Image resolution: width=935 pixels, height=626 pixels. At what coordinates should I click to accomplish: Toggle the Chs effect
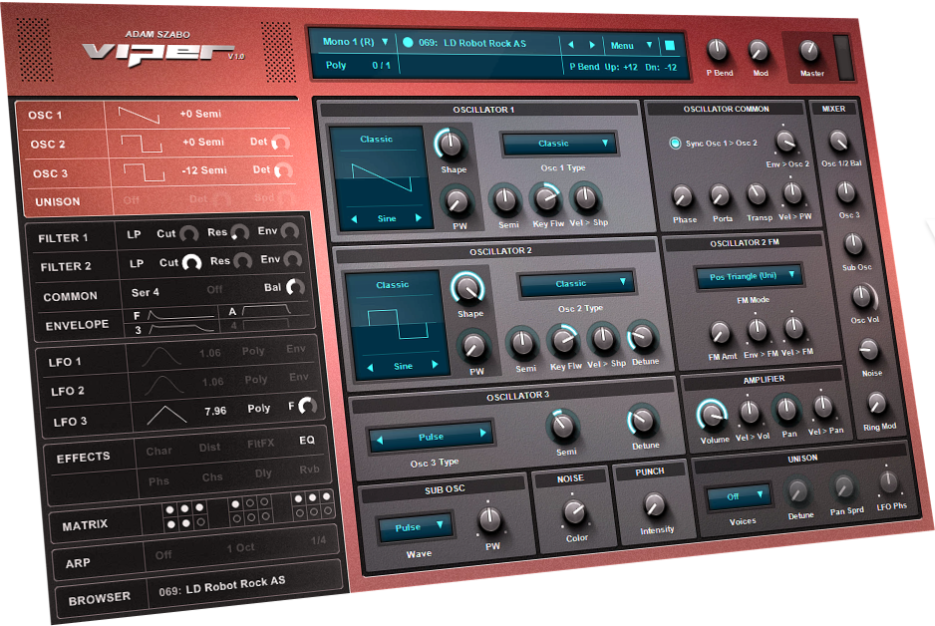(x=212, y=477)
